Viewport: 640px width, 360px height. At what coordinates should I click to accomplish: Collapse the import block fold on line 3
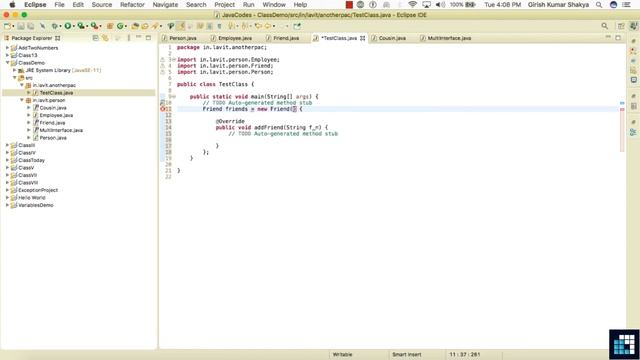coord(174,60)
